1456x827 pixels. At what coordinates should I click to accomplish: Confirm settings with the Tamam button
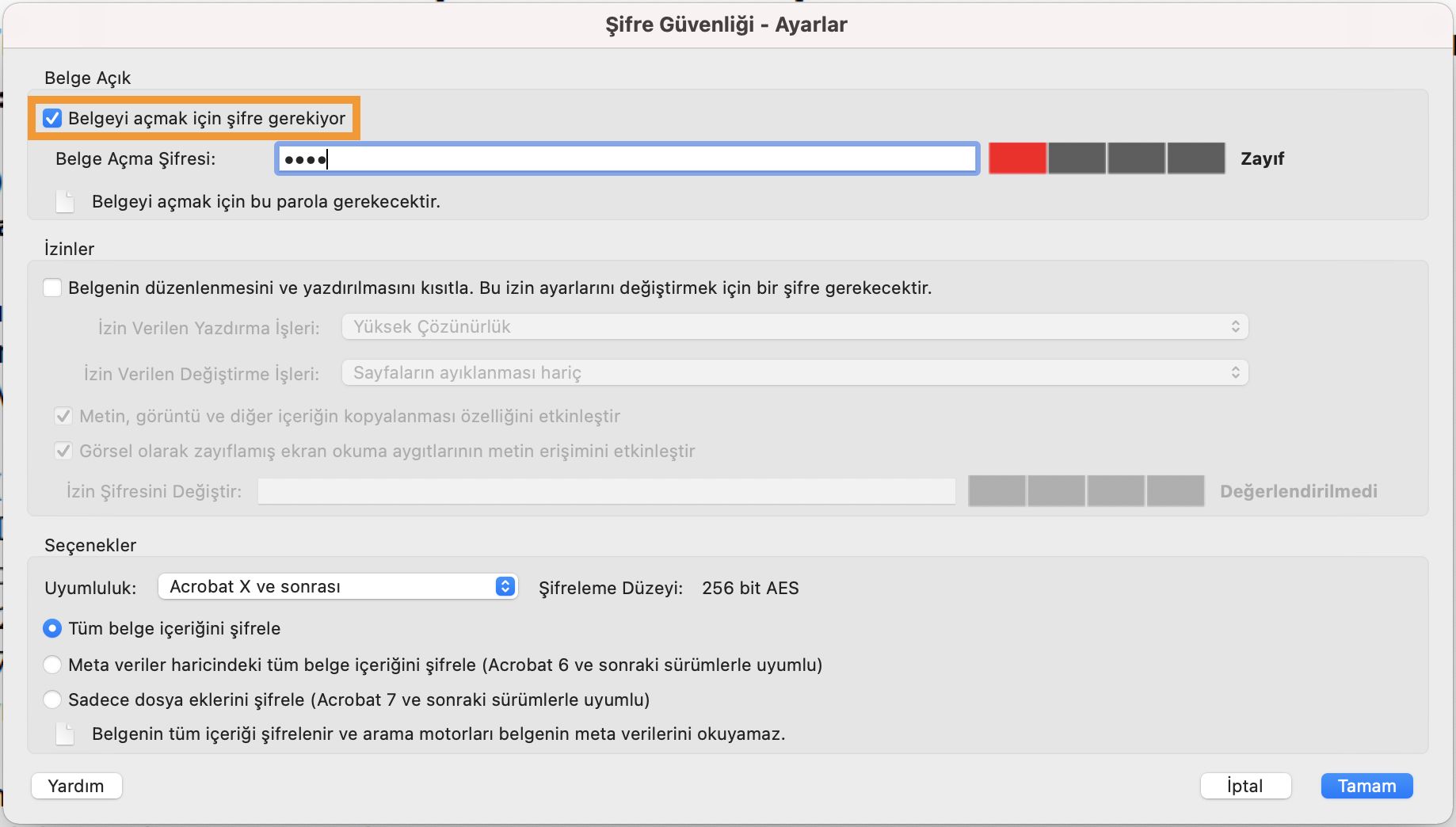1366,786
